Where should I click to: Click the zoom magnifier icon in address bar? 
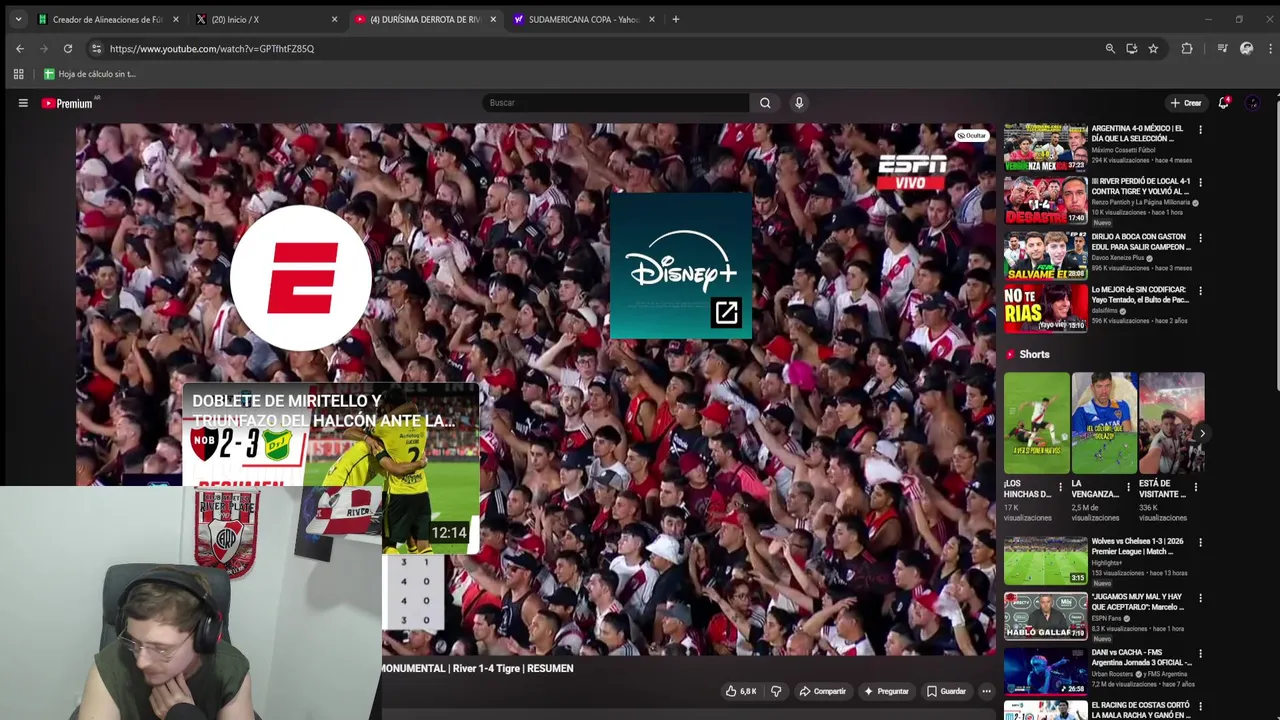[1110, 48]
